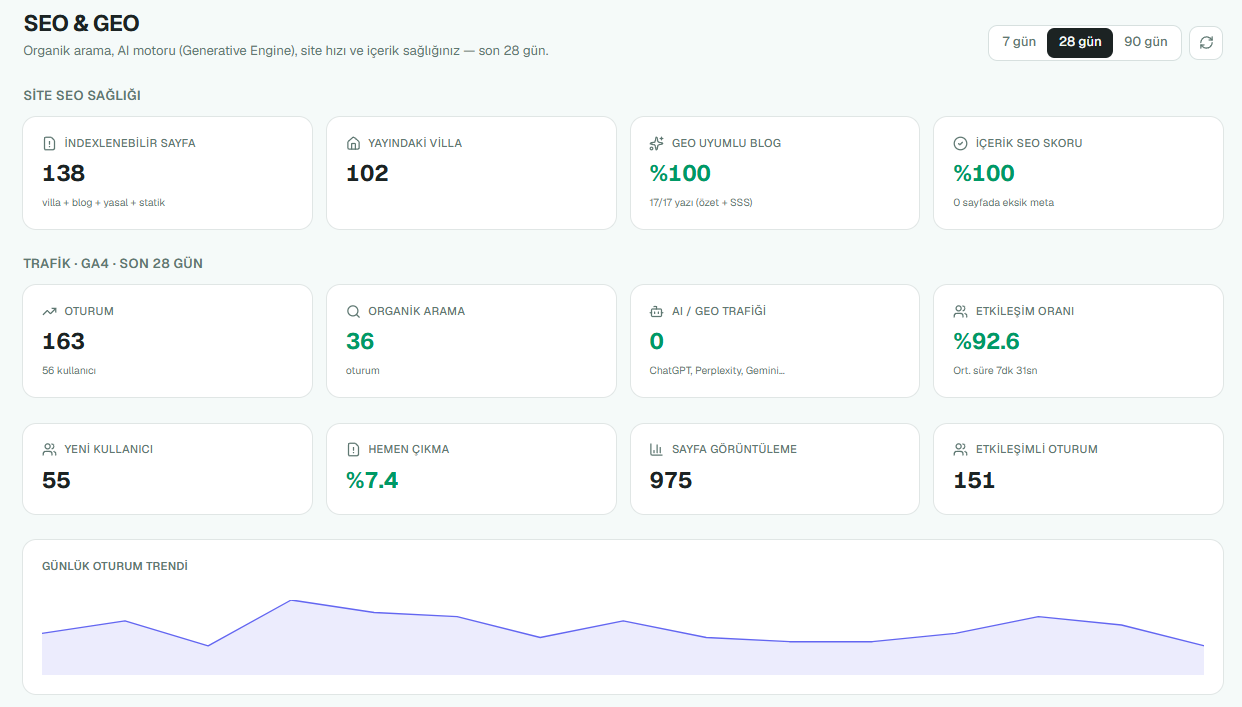Screen dimensions: 1242x707
Task: Click the '17/17 yazı (özet + SSS)' note
Action: pyautogui.click(x=701, y=202)
